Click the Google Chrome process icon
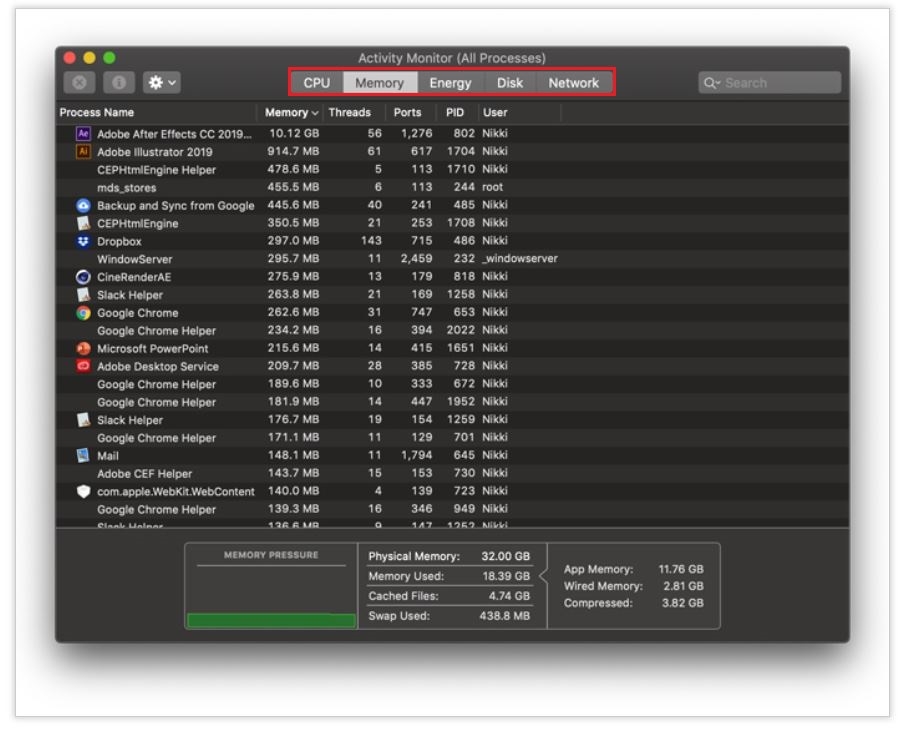898x735 pixels. click(83, 312)
